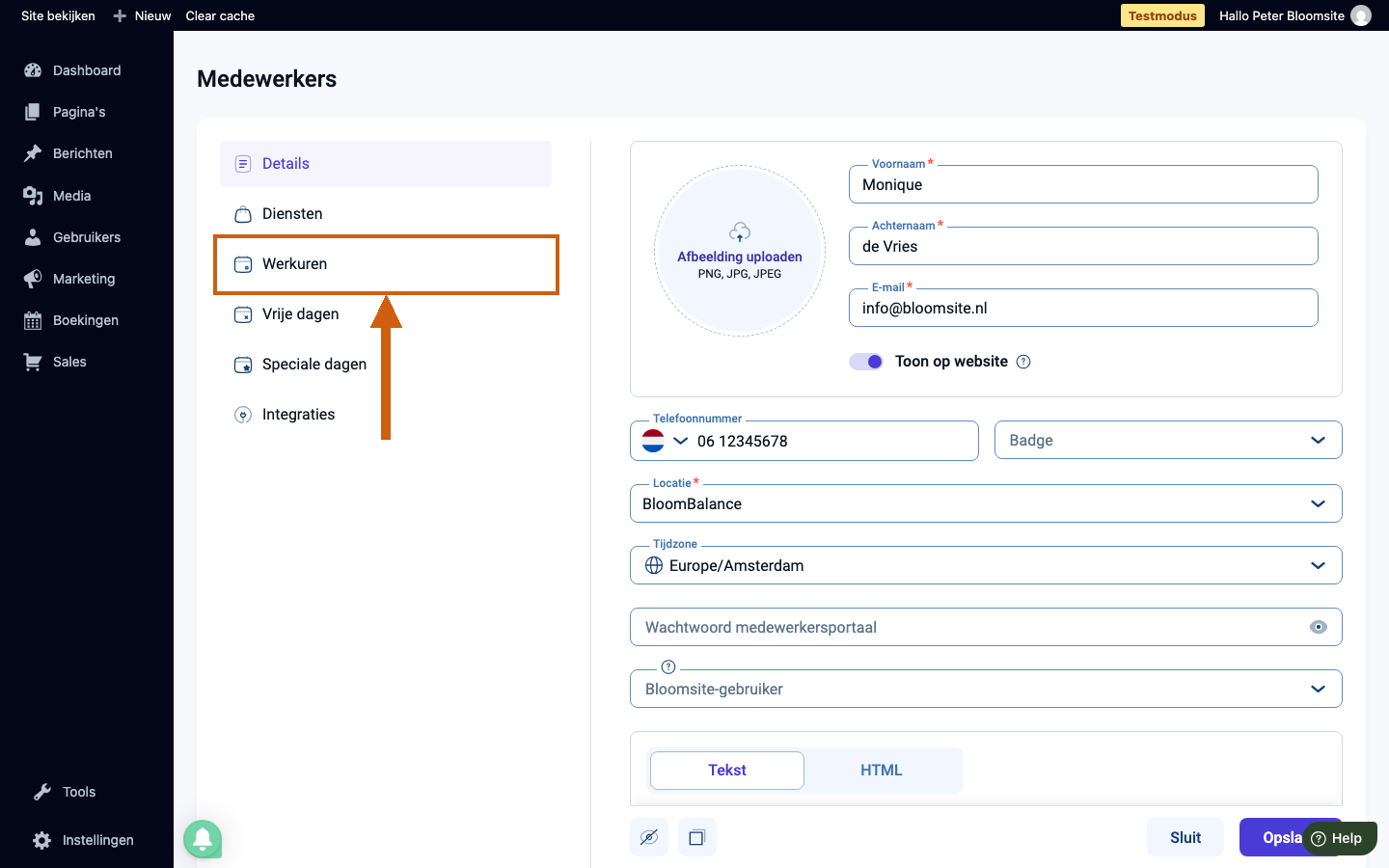This screenshot has height=868, width=1389.
Task: Click the Gebruikers person icon
Action: tap(33, 237)
